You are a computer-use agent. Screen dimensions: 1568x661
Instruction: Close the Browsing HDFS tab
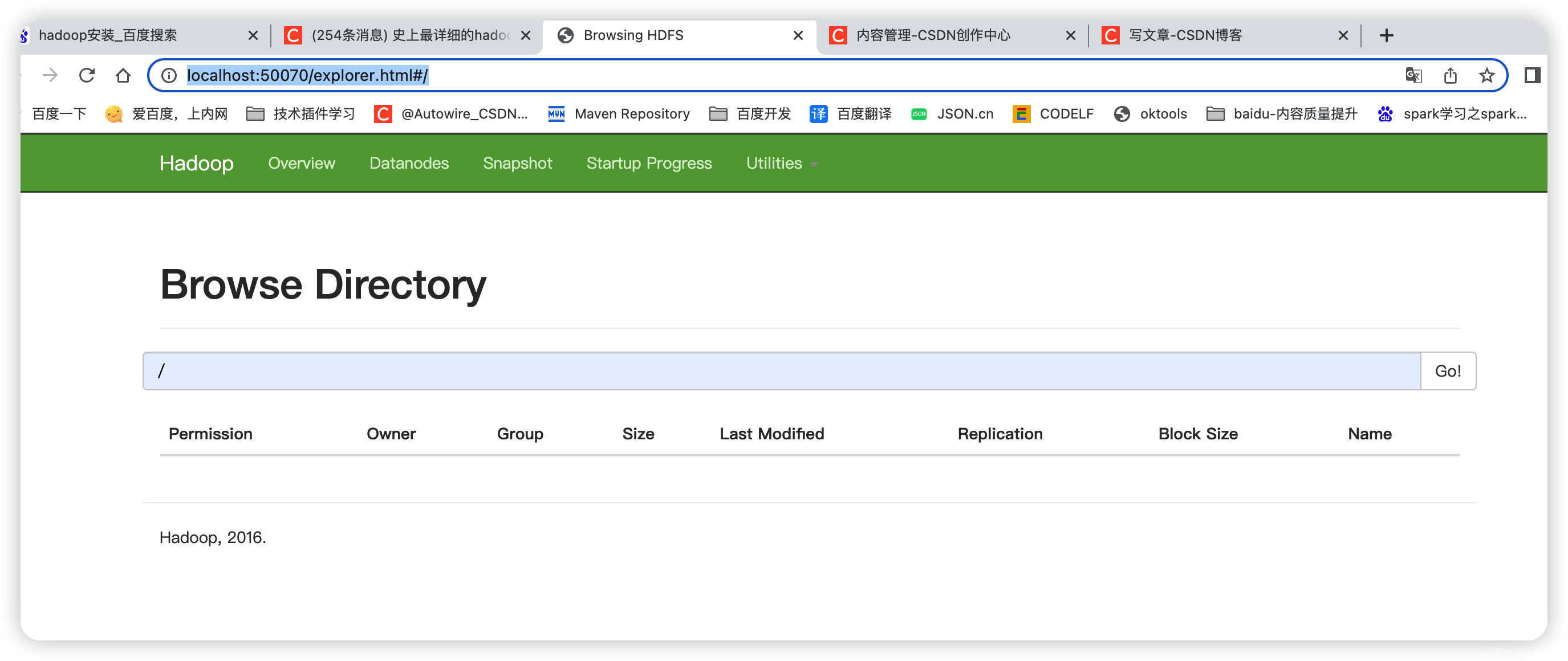pos(798,35)
